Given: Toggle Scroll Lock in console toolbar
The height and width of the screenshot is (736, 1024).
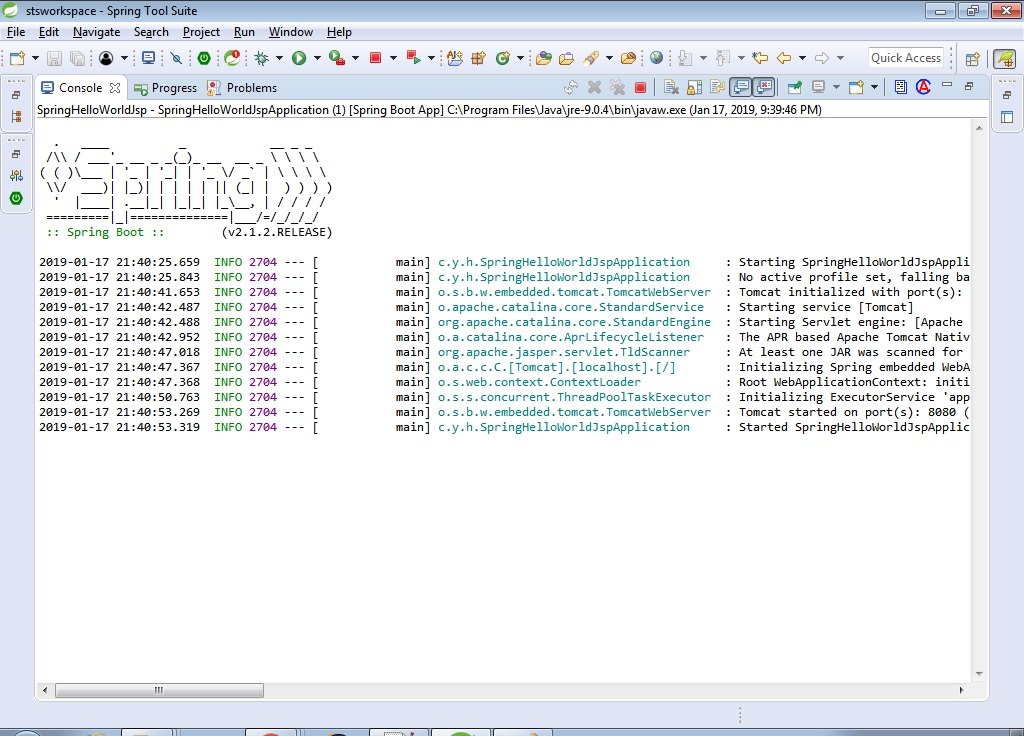Looking at the screenshot, I should [x=694, y=88].
